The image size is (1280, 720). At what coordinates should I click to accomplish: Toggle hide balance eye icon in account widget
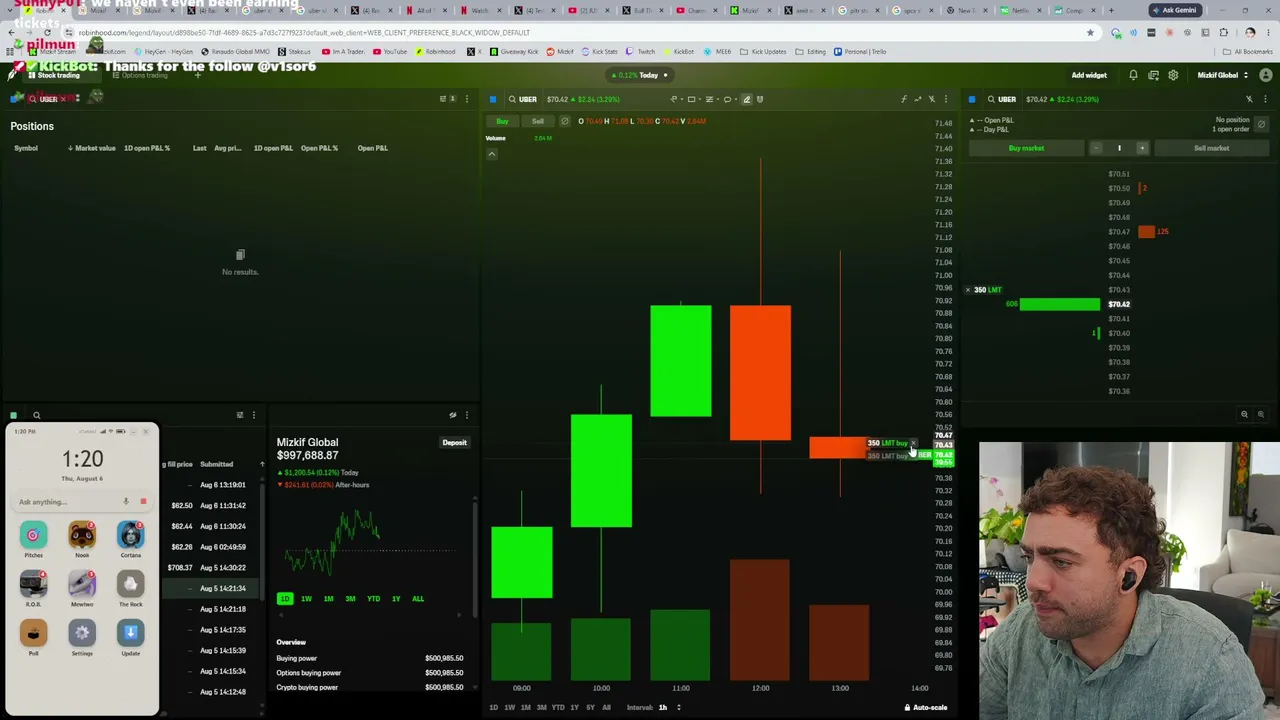[x=452, y=415]
